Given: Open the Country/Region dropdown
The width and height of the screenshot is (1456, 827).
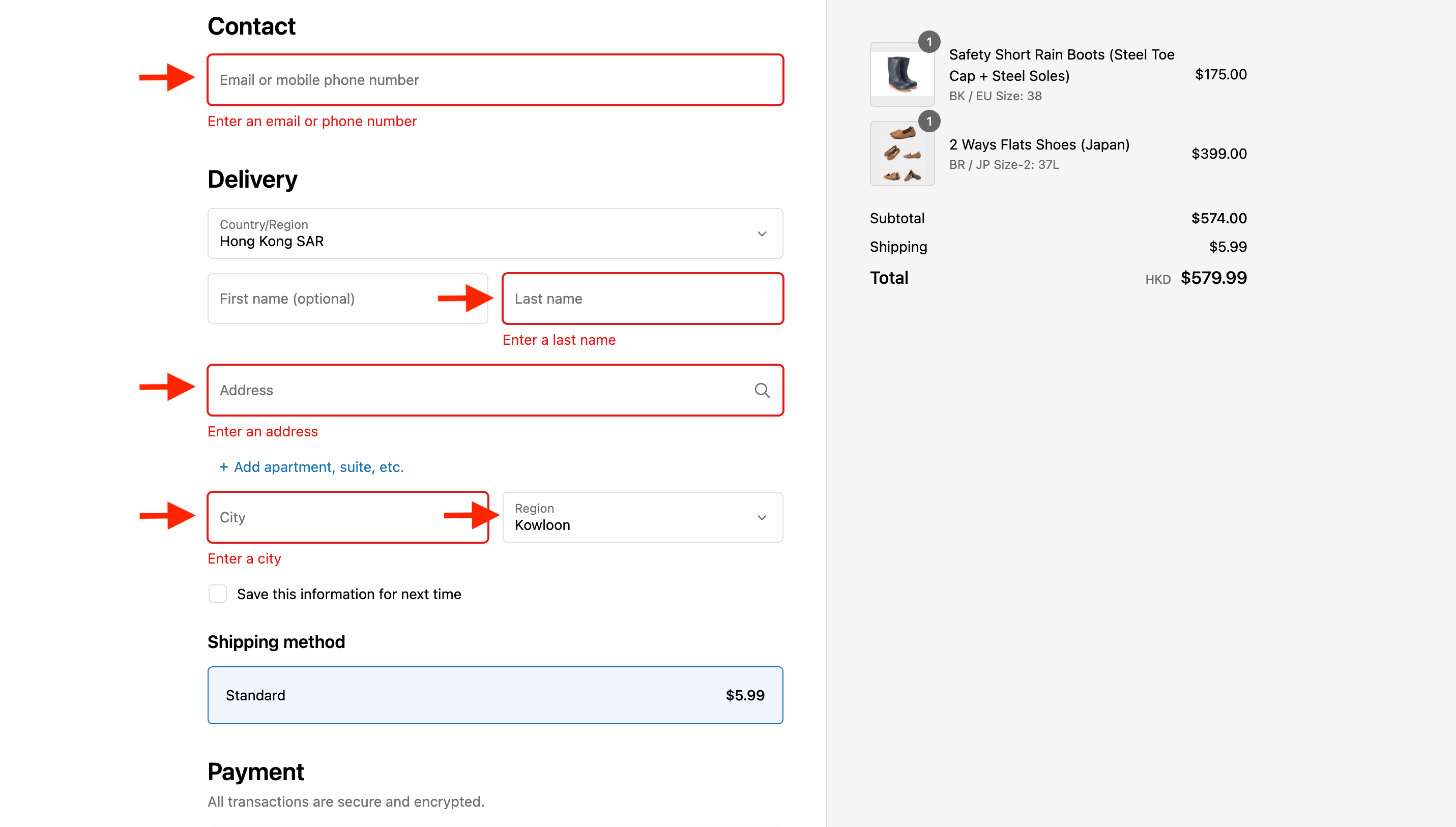Looking at the screenshot, I should (x=494, y=233).
